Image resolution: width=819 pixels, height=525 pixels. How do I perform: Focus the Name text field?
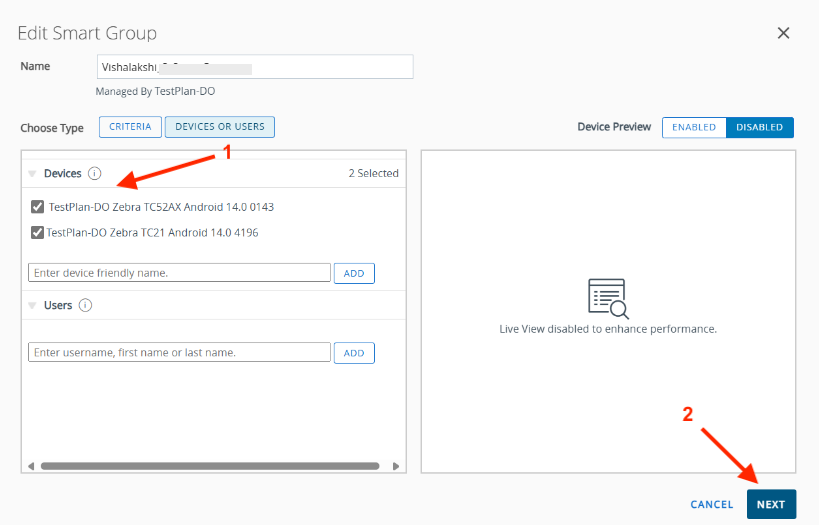(255, 67)
